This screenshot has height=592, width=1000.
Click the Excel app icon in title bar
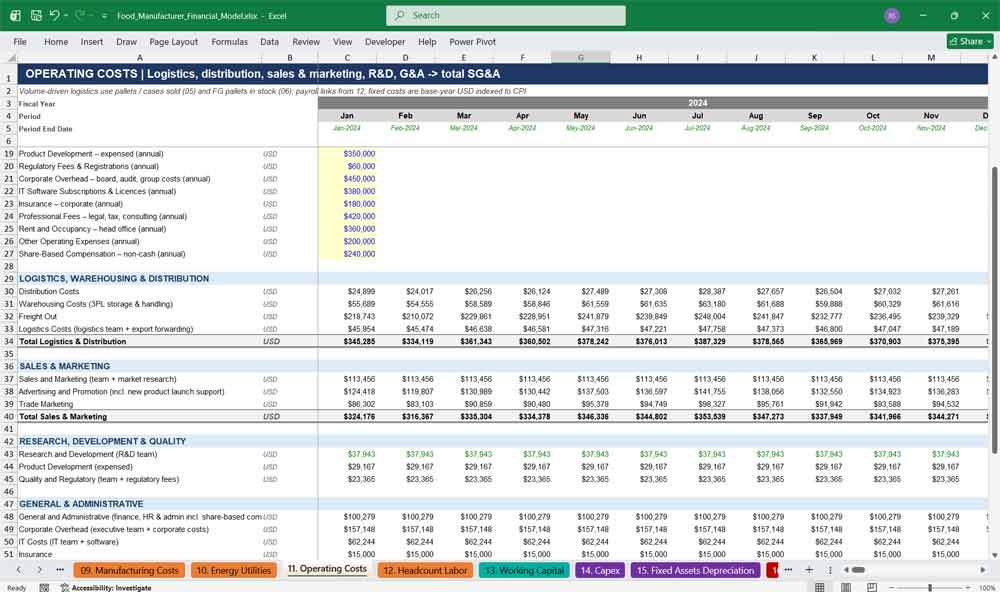click(x=15, y=15)
